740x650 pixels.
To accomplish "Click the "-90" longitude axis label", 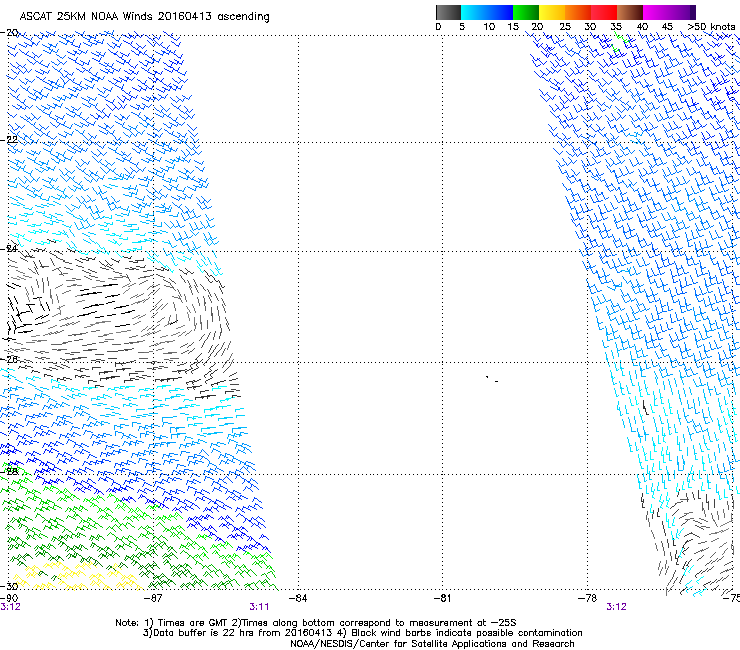I will (9, 598).
